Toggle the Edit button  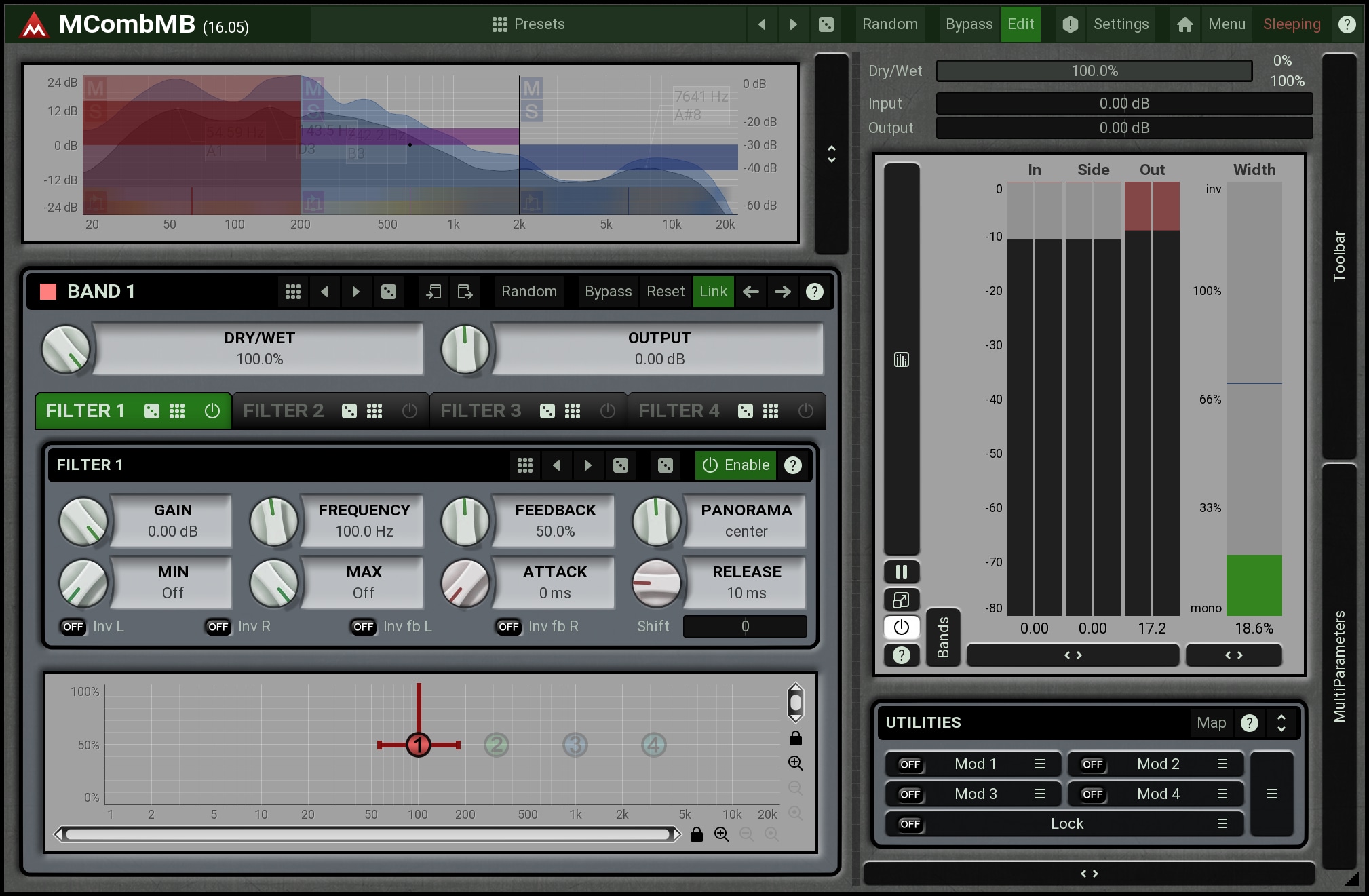coord(1020,24)
